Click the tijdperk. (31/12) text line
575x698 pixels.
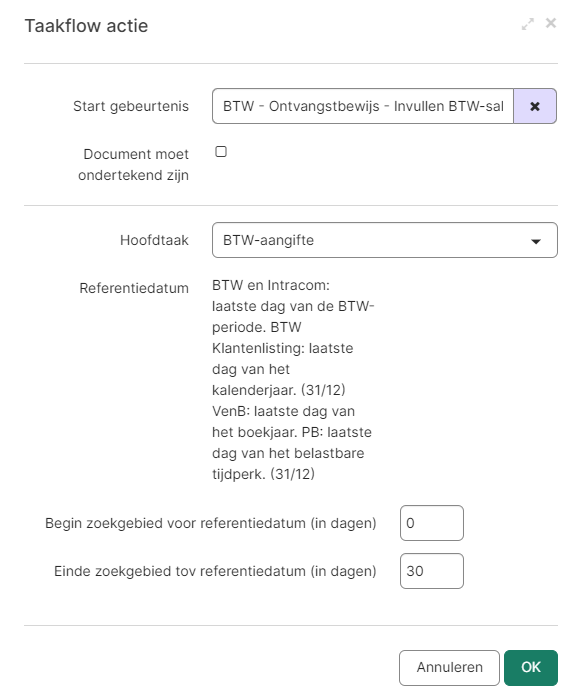[x=263, y=474]
